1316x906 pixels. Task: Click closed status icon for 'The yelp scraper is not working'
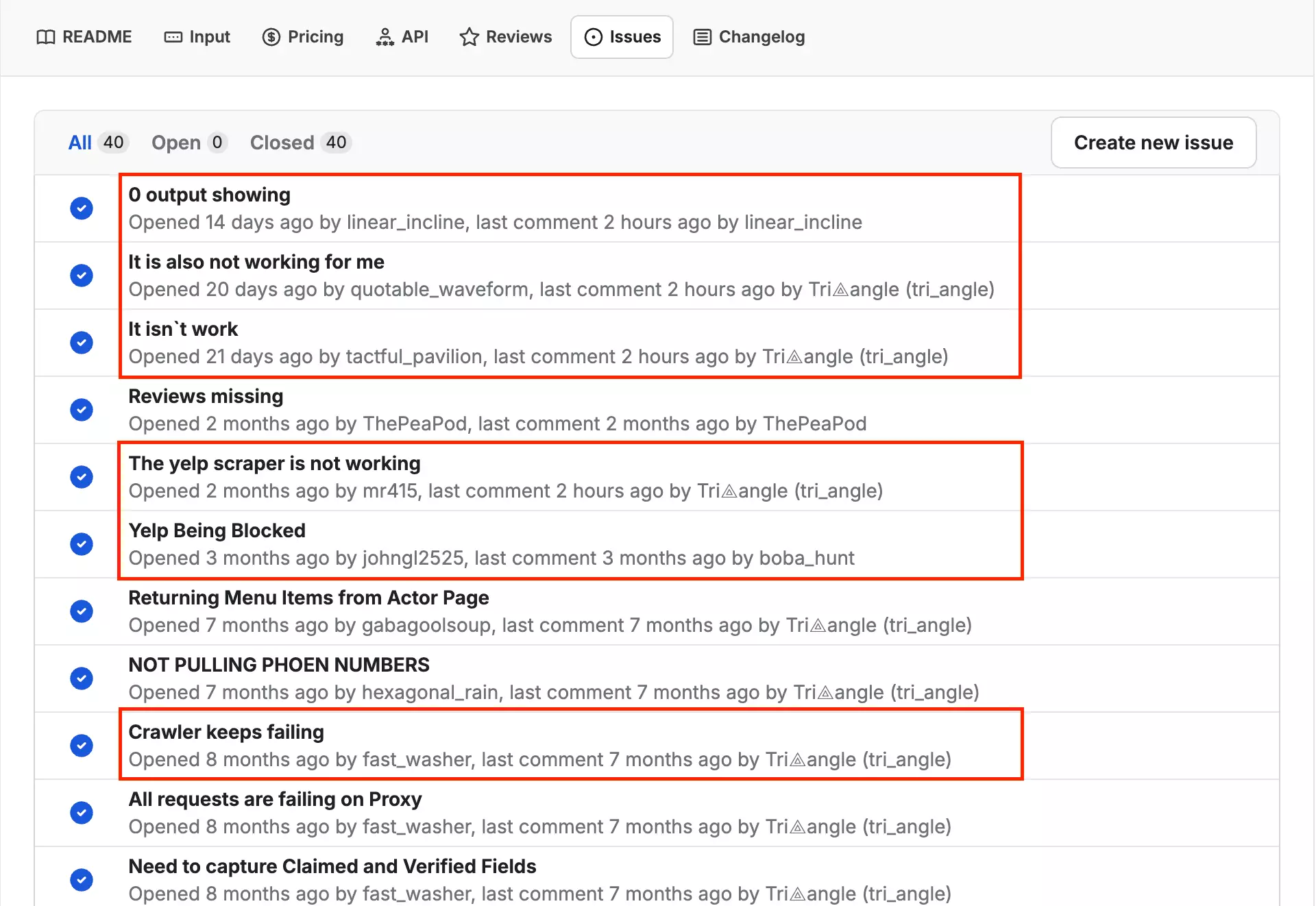pos(82,477)
